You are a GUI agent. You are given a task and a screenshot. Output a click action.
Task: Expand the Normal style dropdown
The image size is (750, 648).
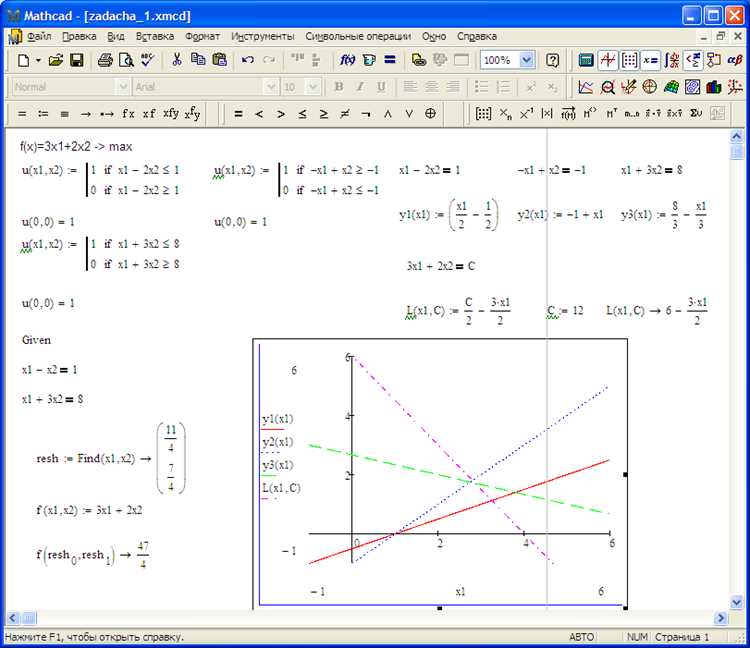[x=123, y=87]
